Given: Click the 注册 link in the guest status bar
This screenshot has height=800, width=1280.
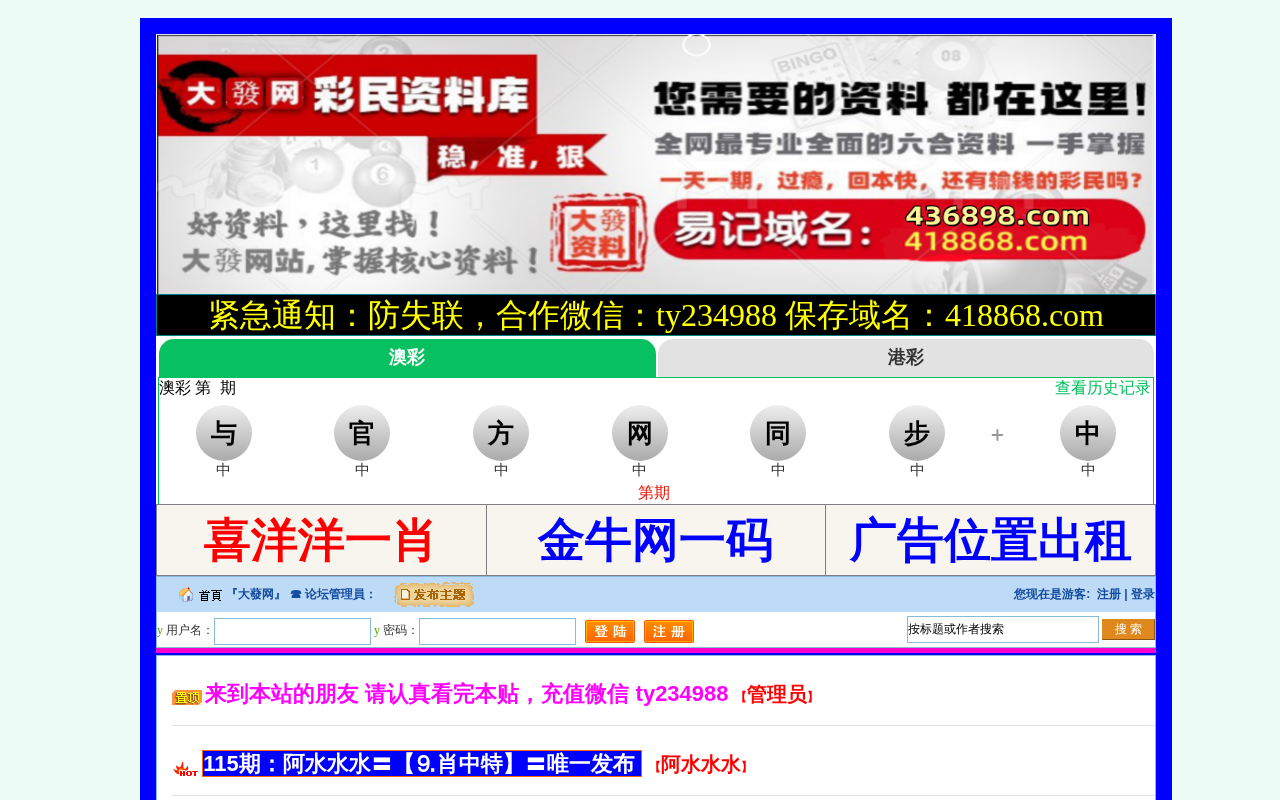Looking at the screenshot, I should [x=1108, y=594].
